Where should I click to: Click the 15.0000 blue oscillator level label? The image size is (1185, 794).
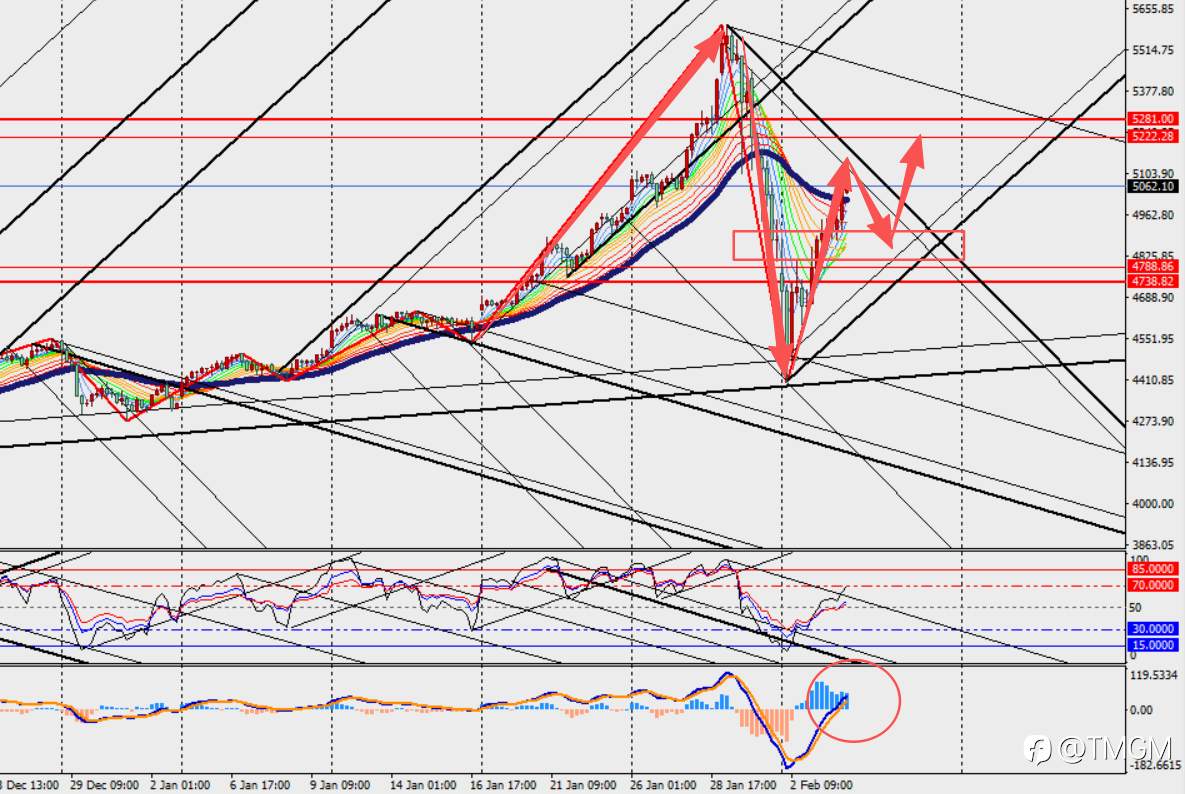[1153, 645]
